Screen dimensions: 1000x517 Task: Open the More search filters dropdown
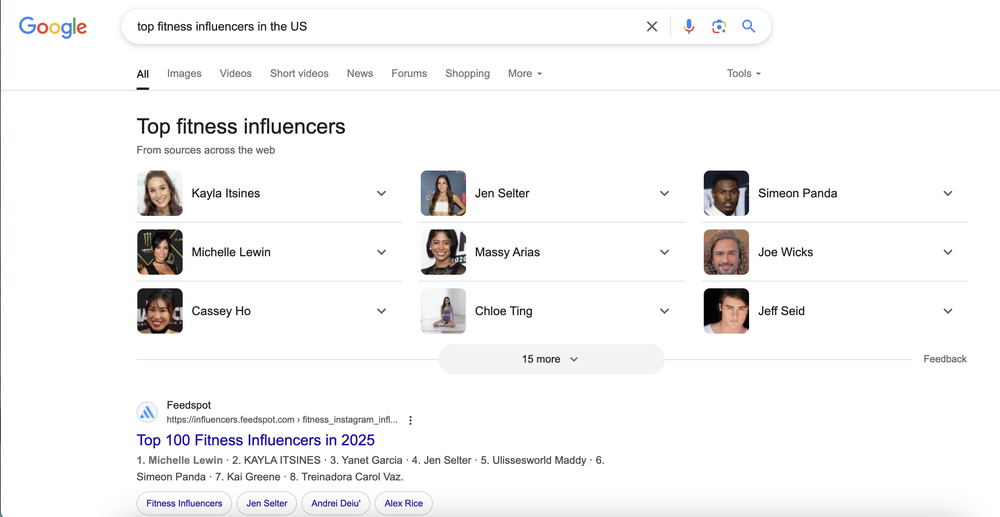click(525, 73)
